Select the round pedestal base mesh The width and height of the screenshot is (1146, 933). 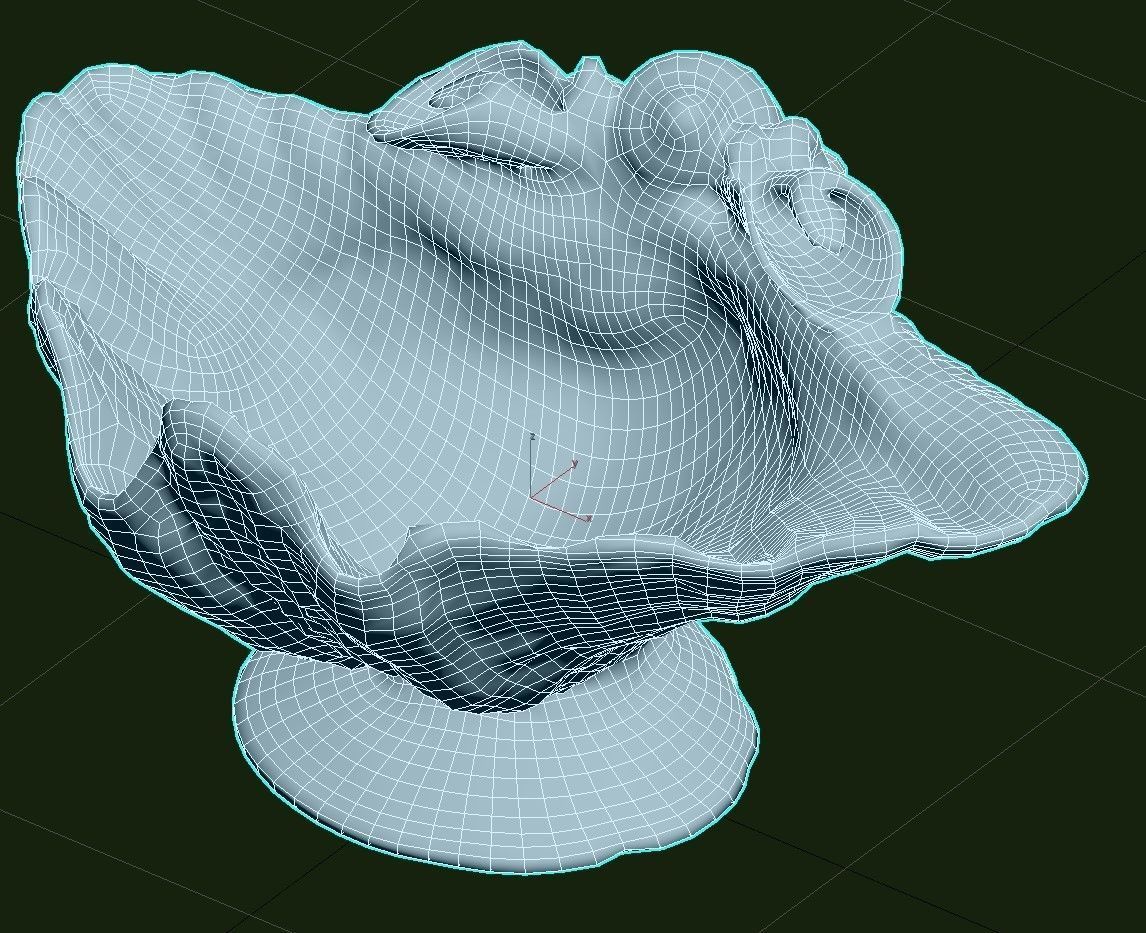pos(497,767)
